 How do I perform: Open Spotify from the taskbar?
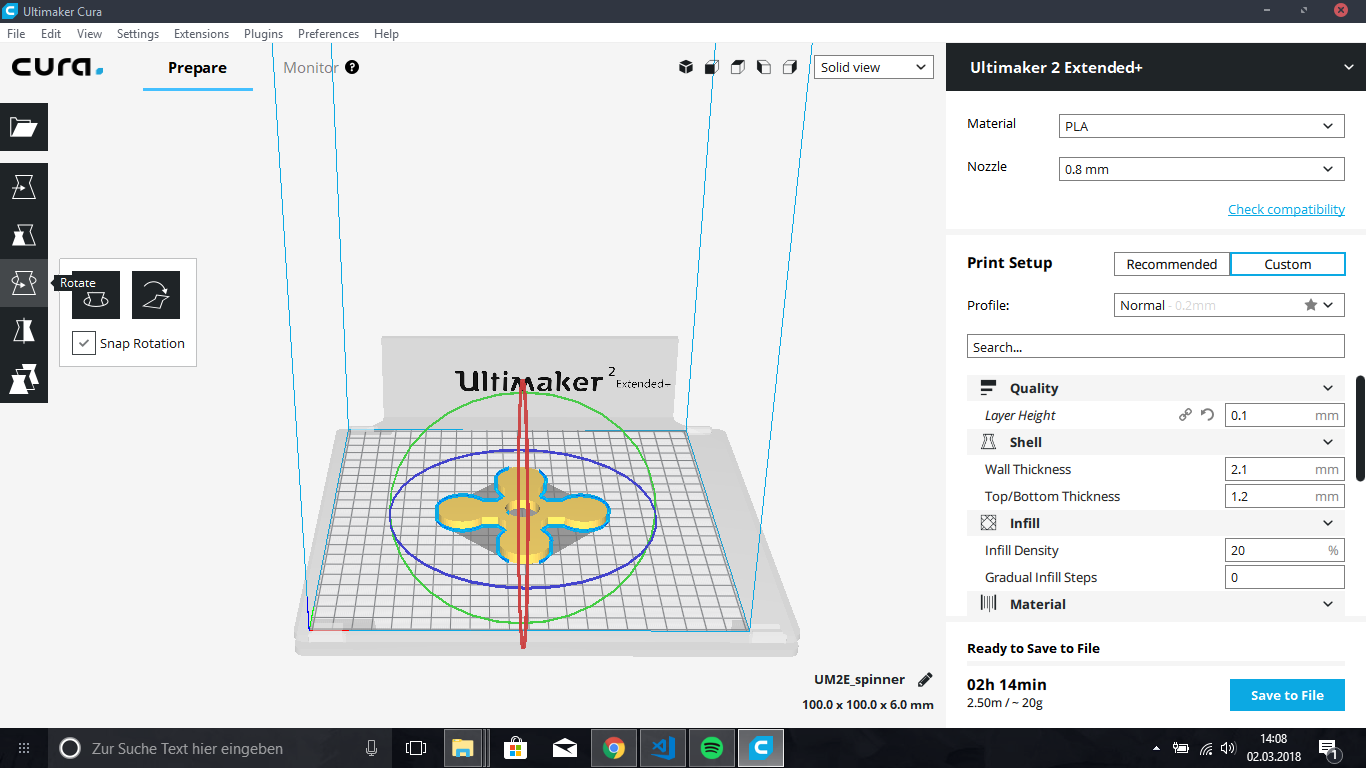pyautogui.click(x=712, y=748)
